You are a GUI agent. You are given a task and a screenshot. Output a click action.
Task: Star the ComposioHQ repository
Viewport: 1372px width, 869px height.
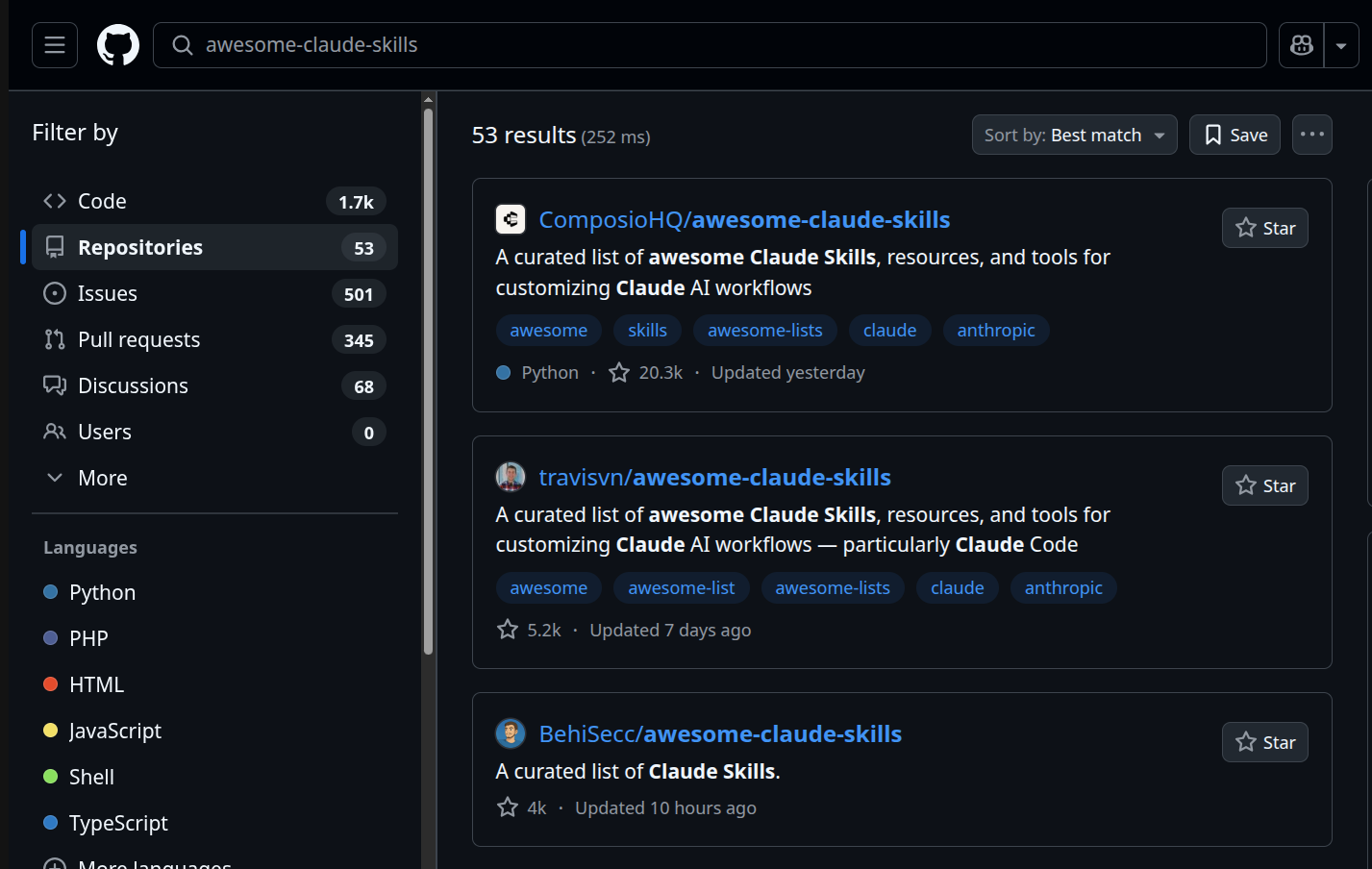[x=1264, y=228]
